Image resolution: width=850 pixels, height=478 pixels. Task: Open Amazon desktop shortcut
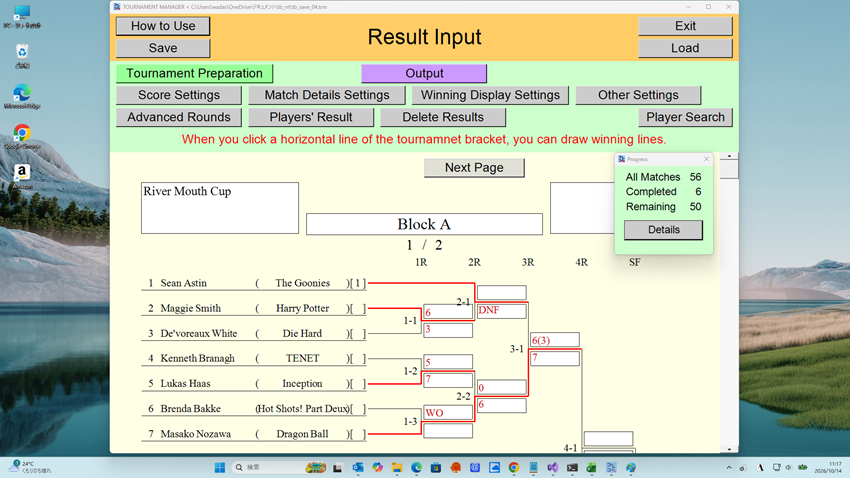coord(22,177)
